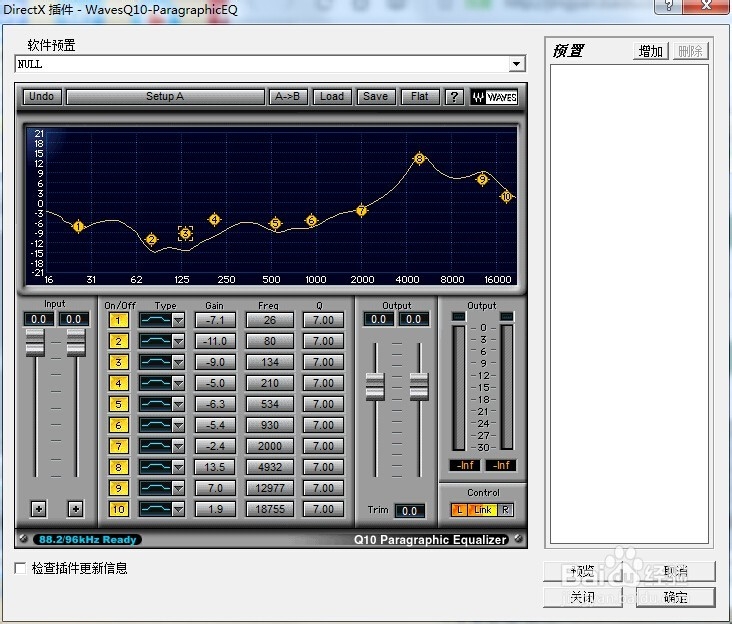Image resolution: width=732 pixels, height=624 pixels.
Task: Select EQ band marker 4 on graph
Action: click(x=214, y=219)
